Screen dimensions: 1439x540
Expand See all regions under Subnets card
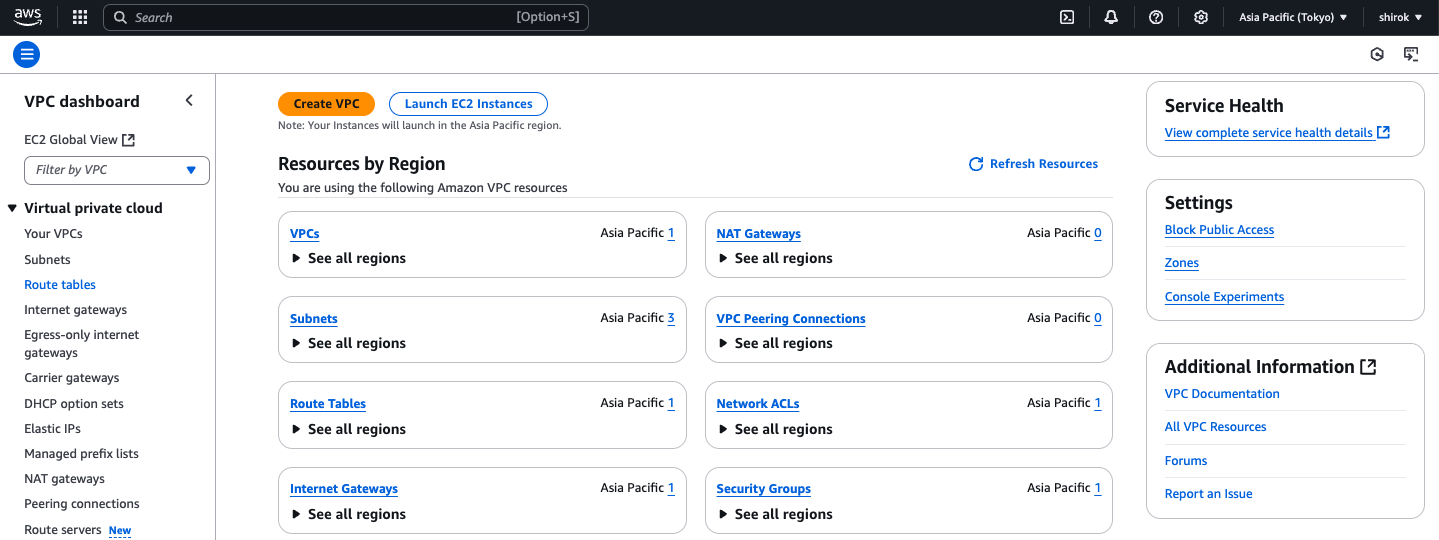(x=349, y=343)
